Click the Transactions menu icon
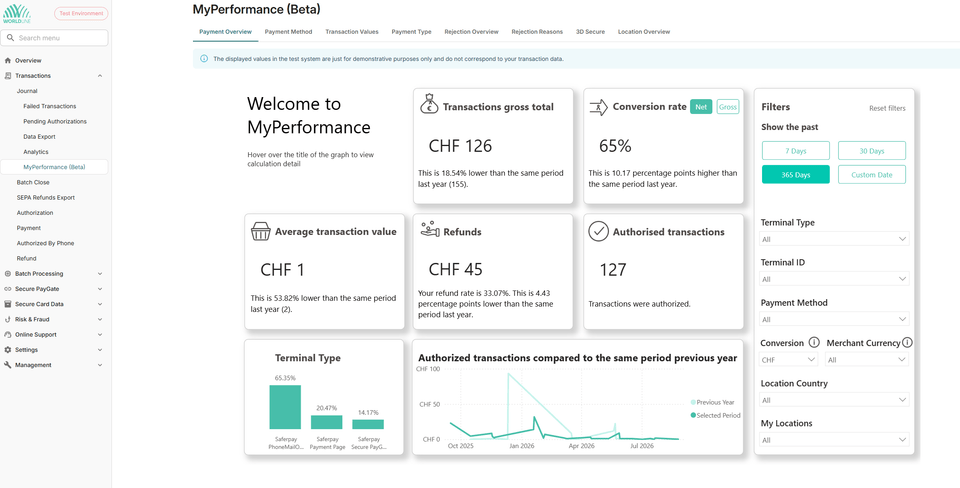Viewport: 960px width, 488px height. (7, 76)
